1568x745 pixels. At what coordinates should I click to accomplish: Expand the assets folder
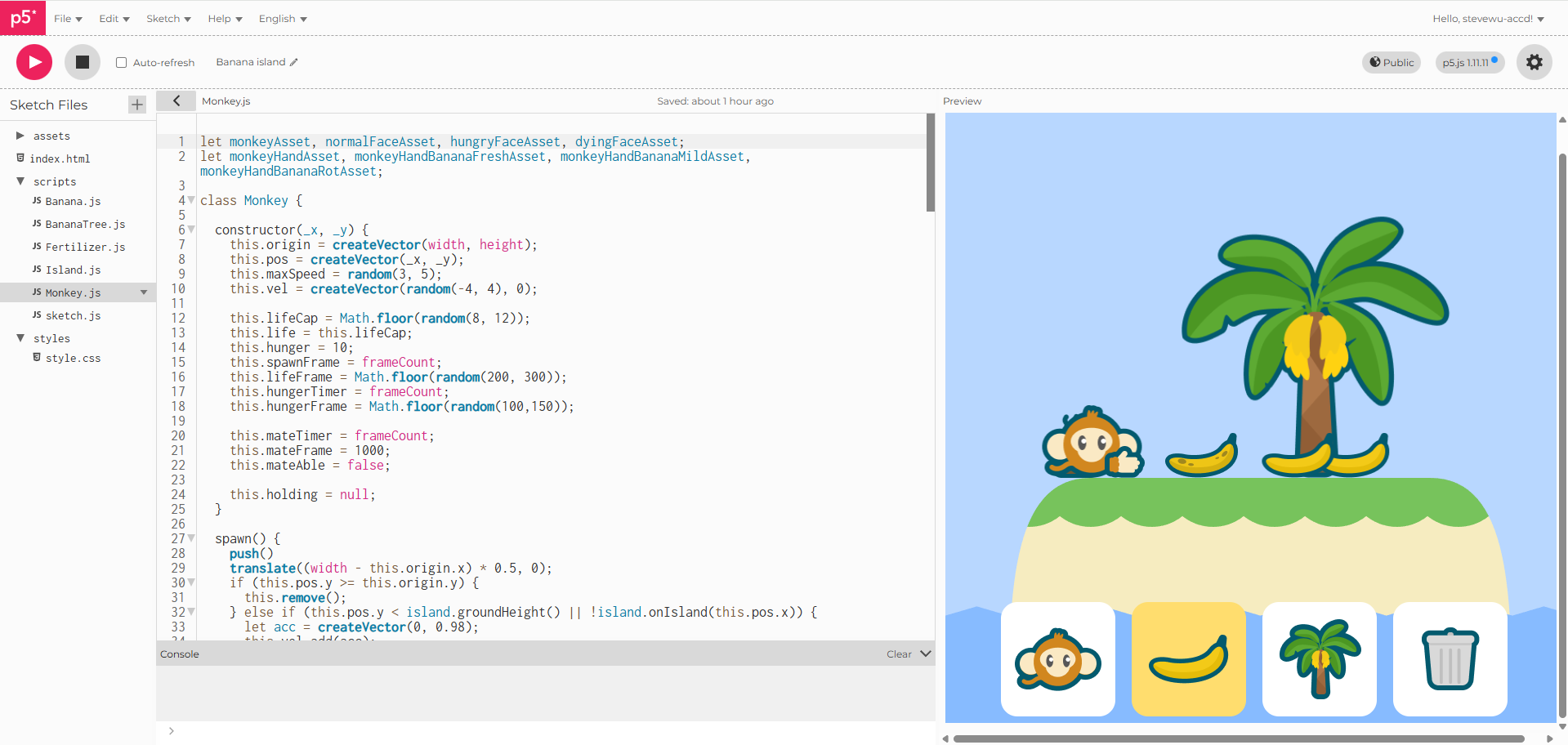20,136
